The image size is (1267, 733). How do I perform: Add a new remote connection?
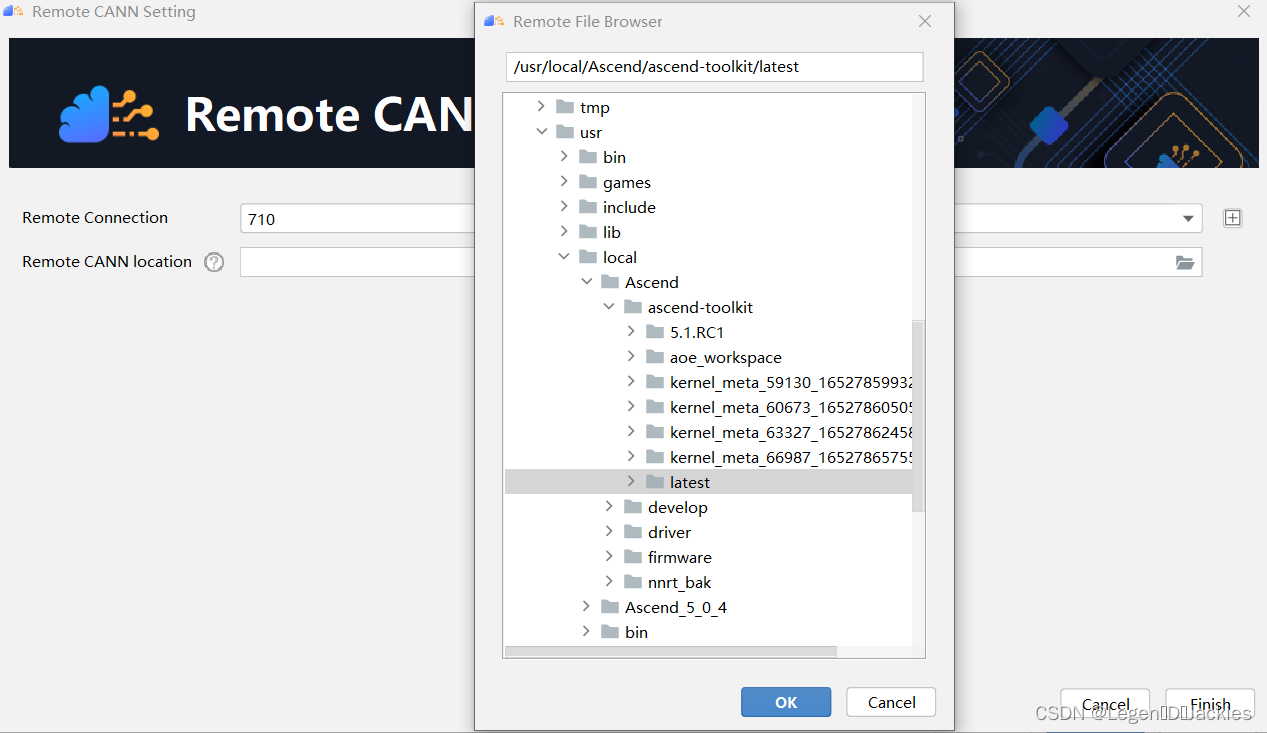(1233, 218)
